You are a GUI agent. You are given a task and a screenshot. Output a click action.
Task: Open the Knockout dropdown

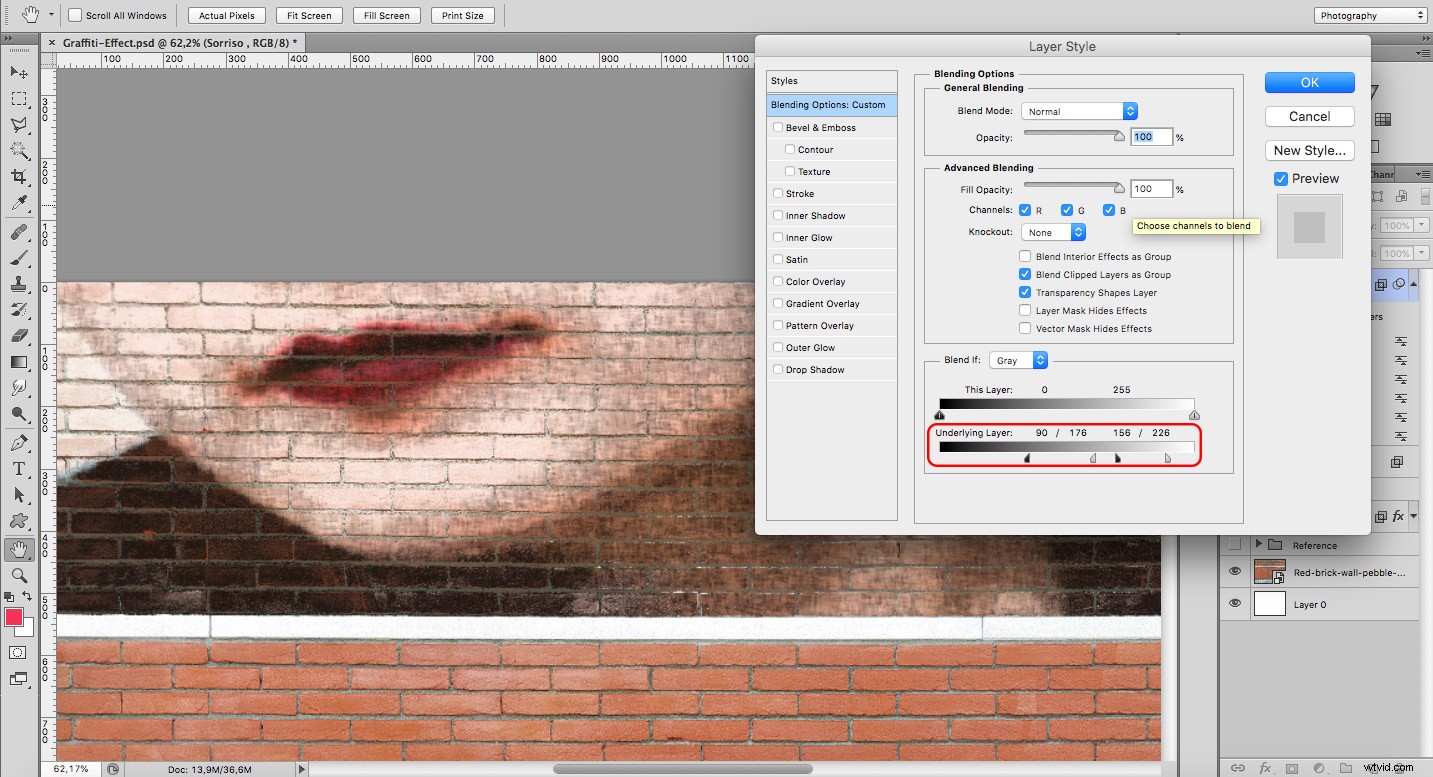coord(1052,231)
